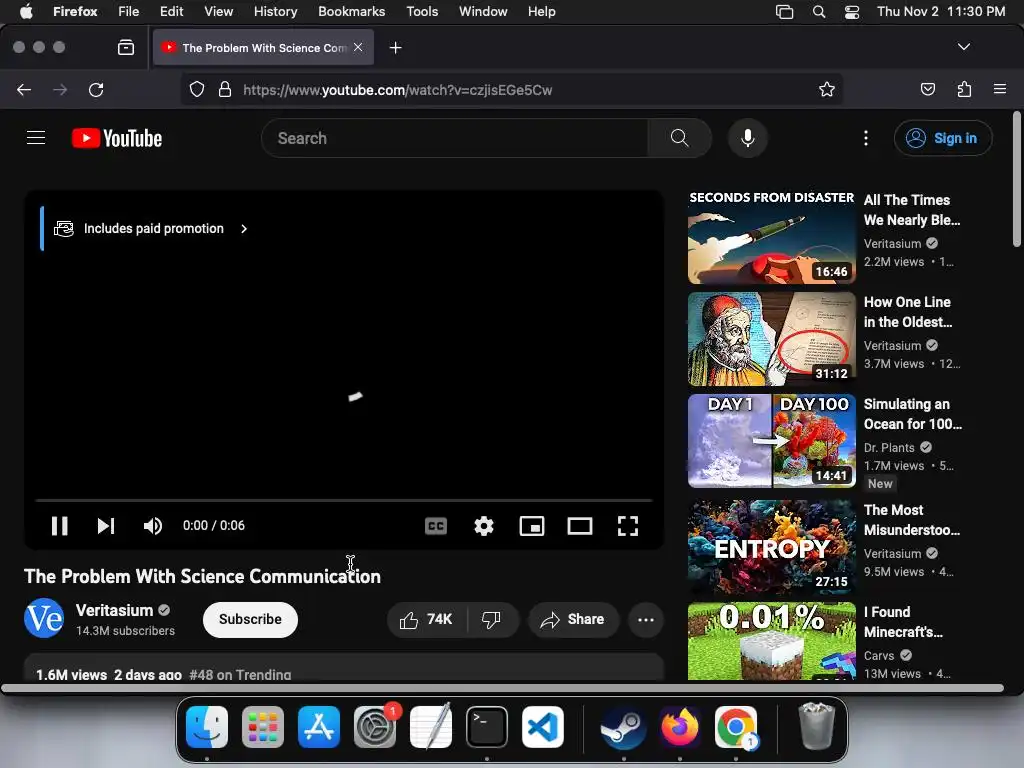Open more actions ellipsis beside Share

pyautogui.click(x=646, y=619)
